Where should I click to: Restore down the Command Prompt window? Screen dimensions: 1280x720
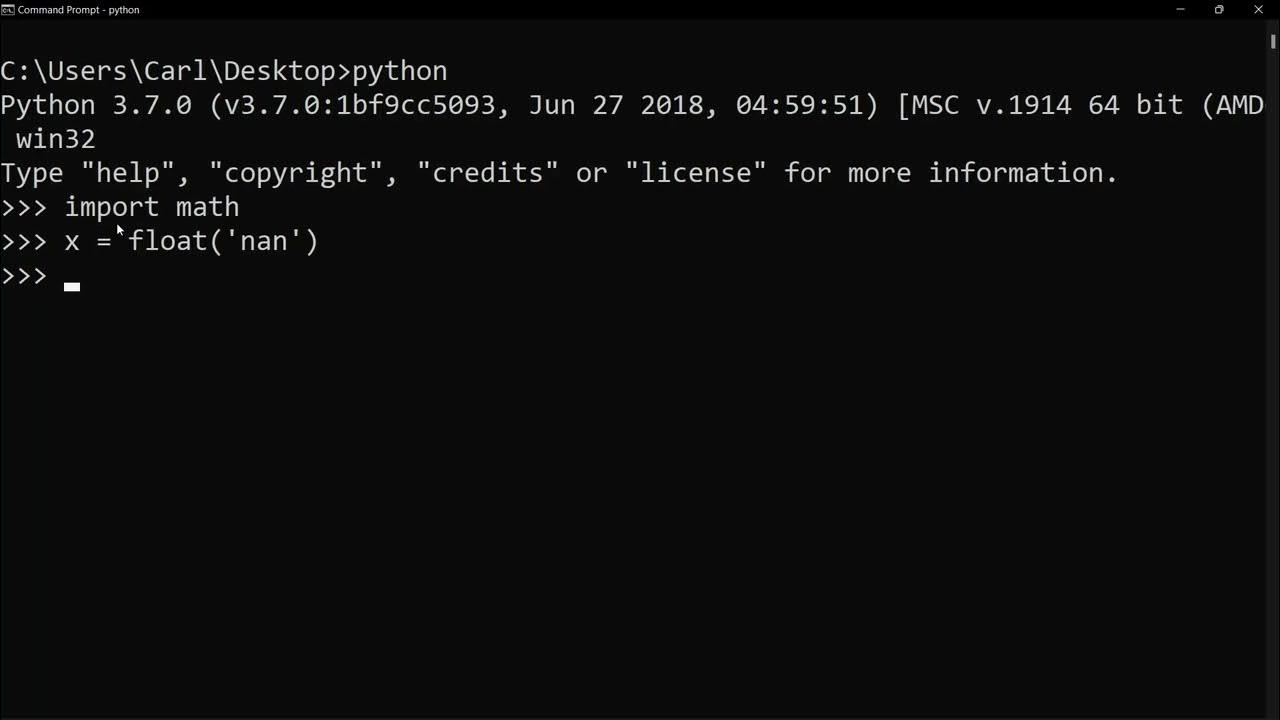tap(1219, 10)
